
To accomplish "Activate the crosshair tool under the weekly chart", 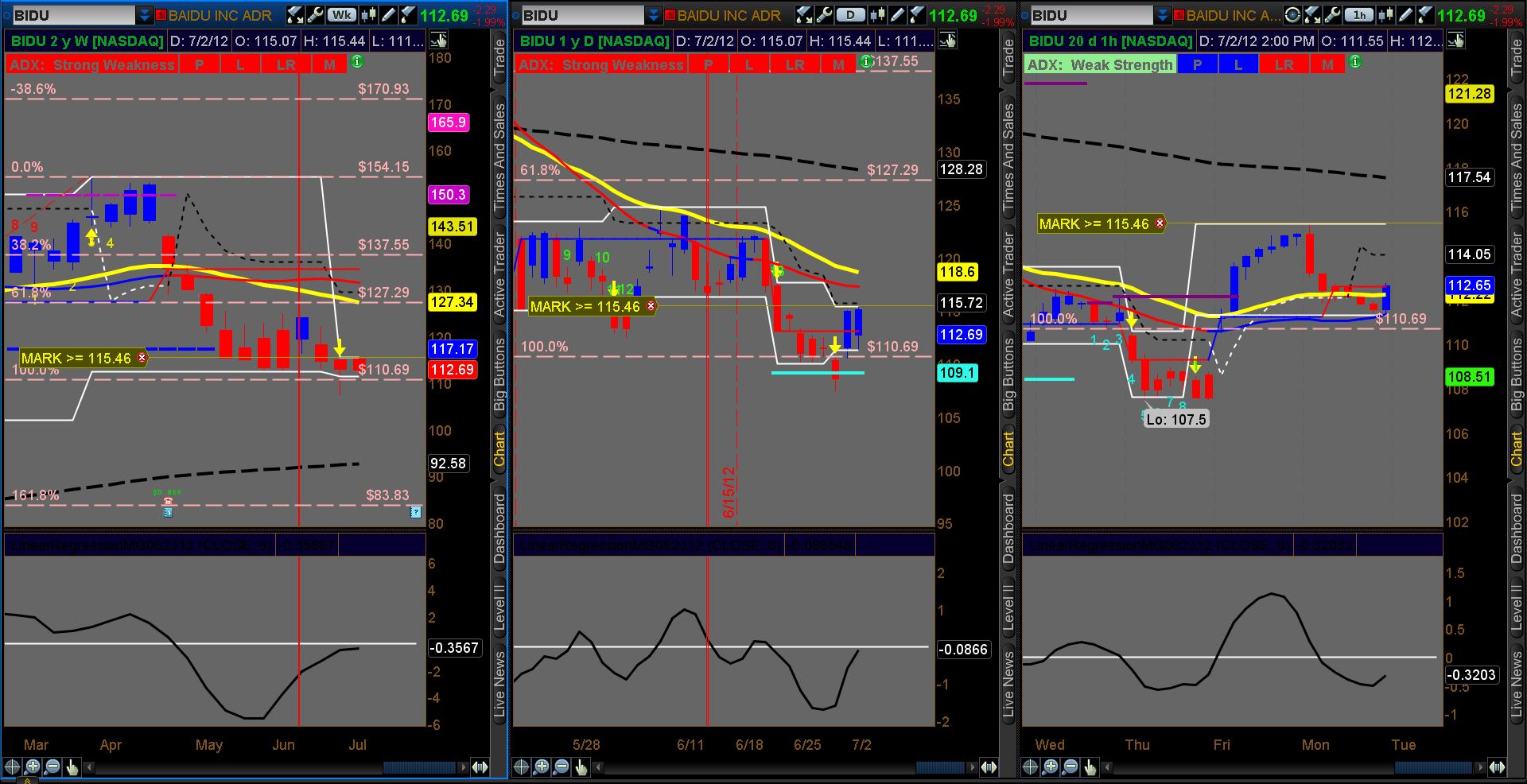I will [x=12, y=767].
